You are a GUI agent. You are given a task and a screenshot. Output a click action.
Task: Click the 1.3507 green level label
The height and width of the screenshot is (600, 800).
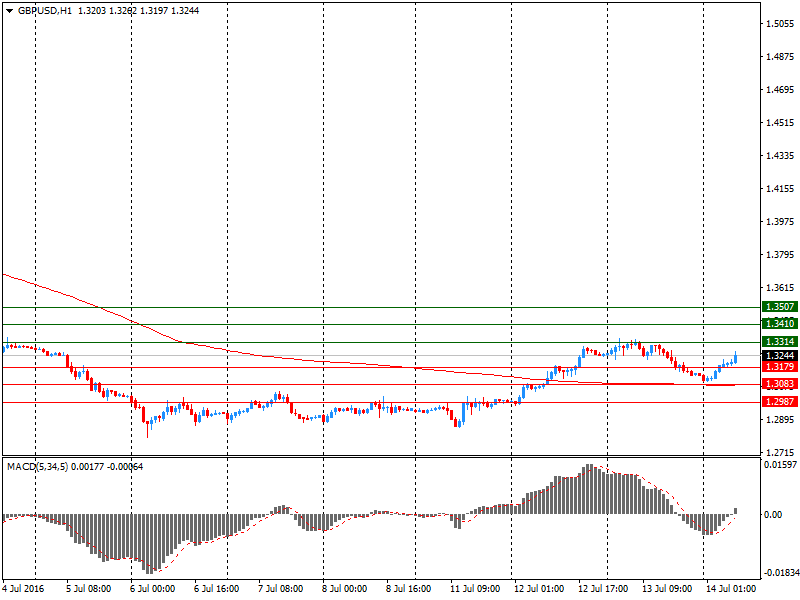pos(780,307)
